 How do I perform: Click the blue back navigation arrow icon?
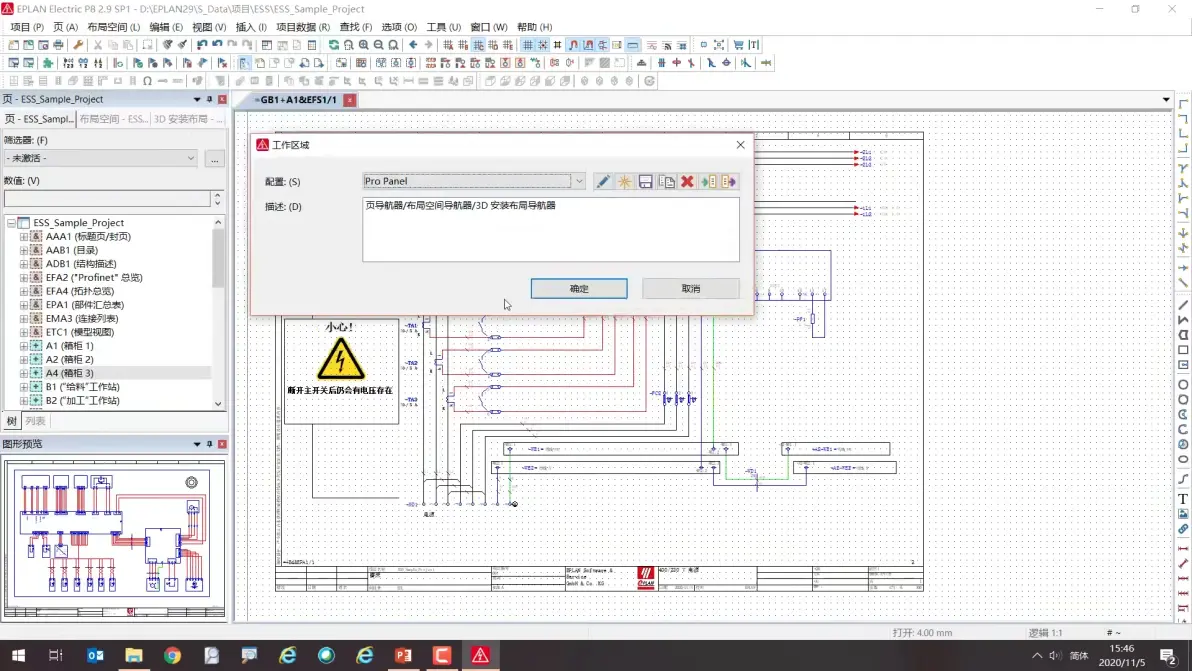pos(414,45)
